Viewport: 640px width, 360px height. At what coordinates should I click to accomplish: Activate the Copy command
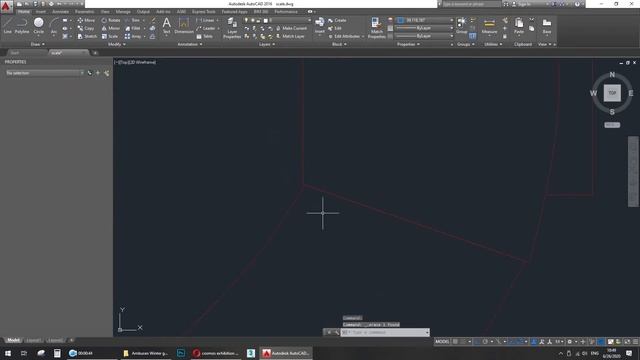[x=86, y=28]
